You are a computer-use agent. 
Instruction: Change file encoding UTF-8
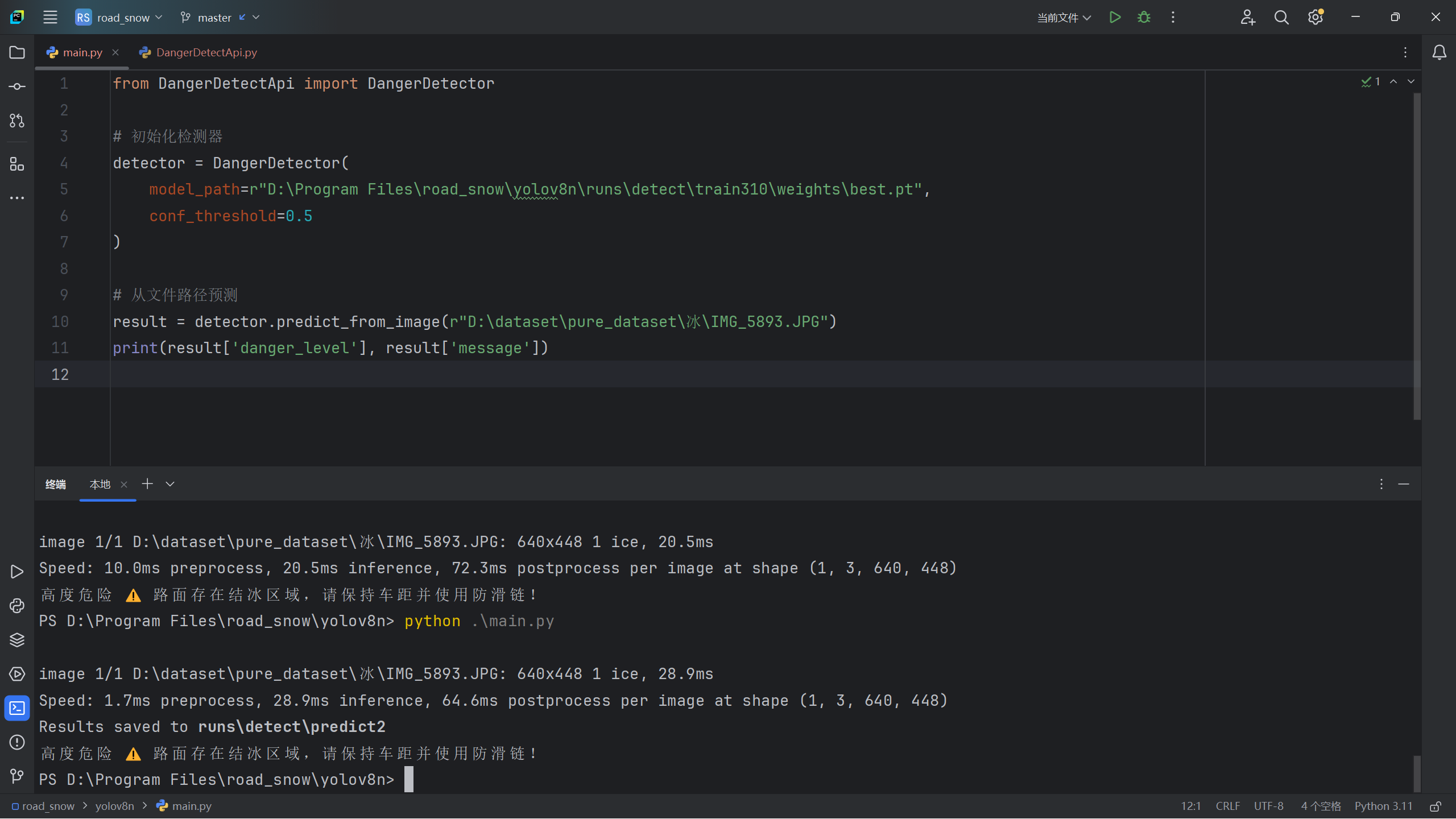(x=1268, y=806)
